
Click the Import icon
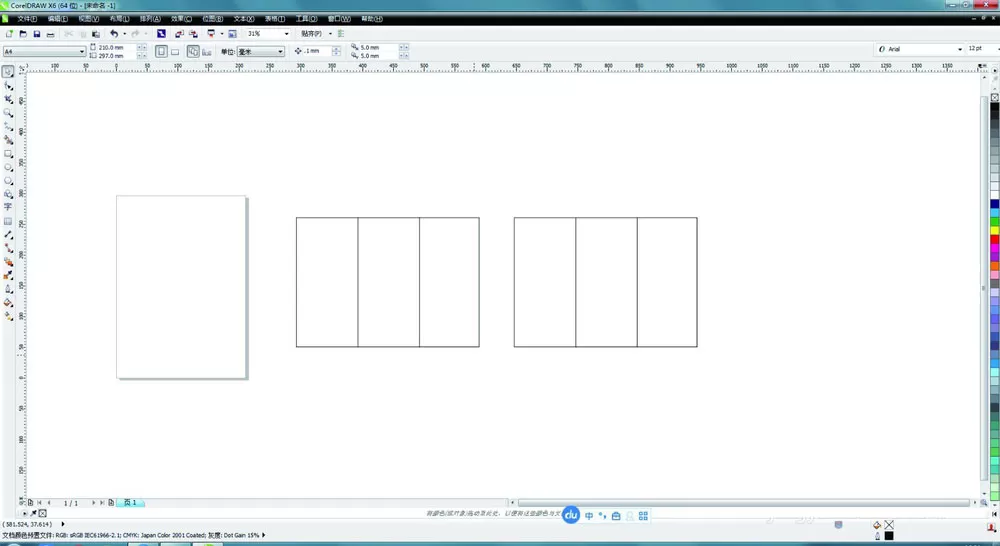(x=179, y=34)
